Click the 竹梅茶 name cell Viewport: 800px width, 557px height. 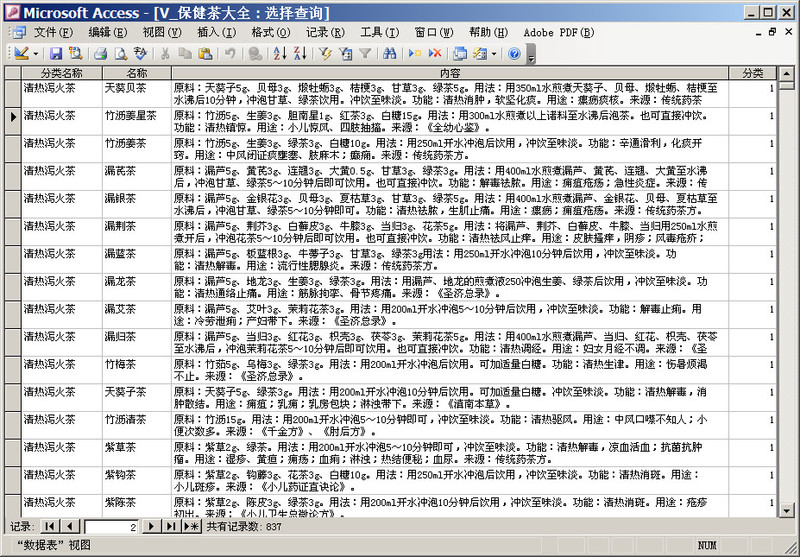tap(137, 369)
